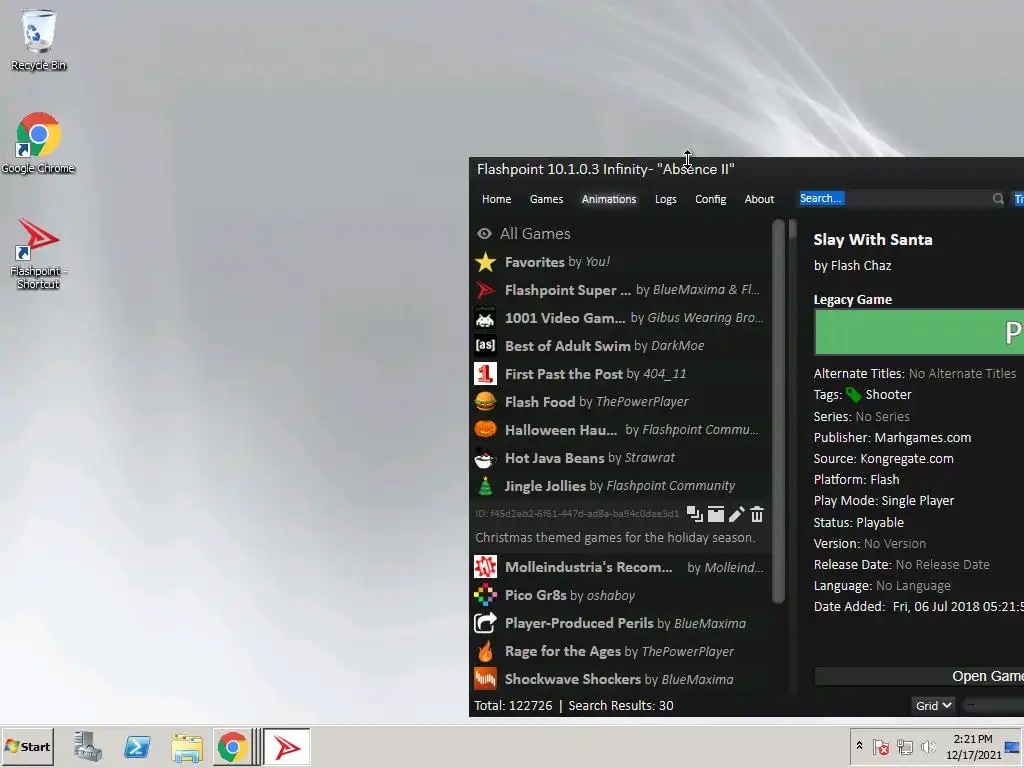Click the Flashpoint taskbar button
The width and height of the screenshot is (1024, 768).
point(287,746)
